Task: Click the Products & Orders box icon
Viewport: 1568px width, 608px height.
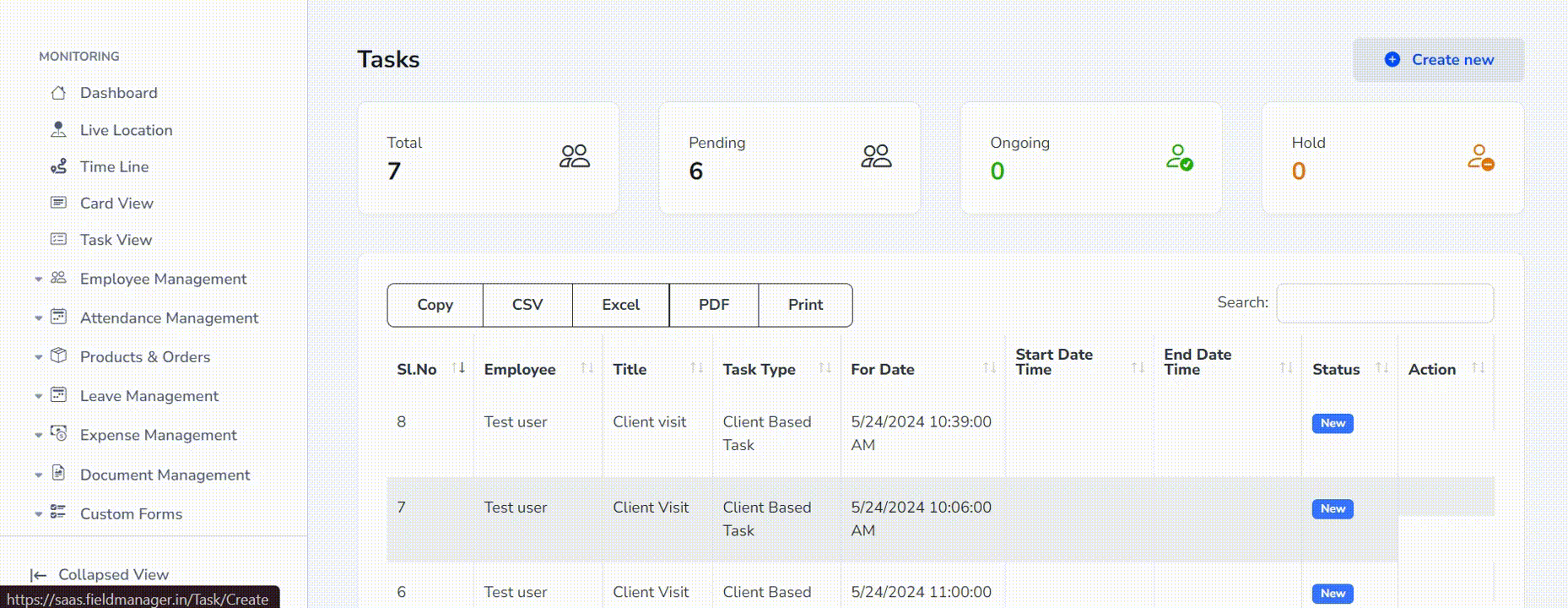Action: tap(58, 356)
